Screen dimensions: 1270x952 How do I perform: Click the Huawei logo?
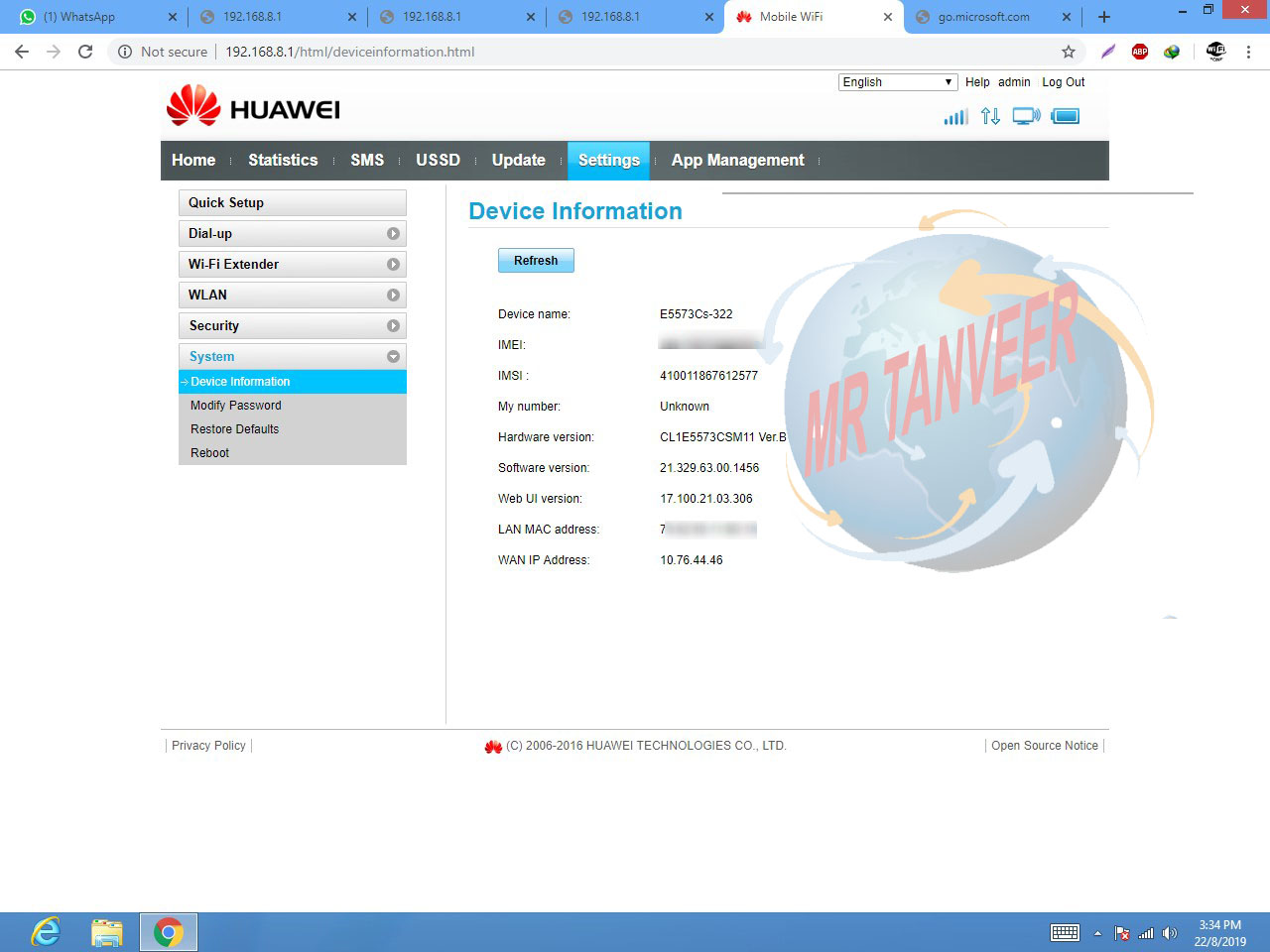pos(253,106)
